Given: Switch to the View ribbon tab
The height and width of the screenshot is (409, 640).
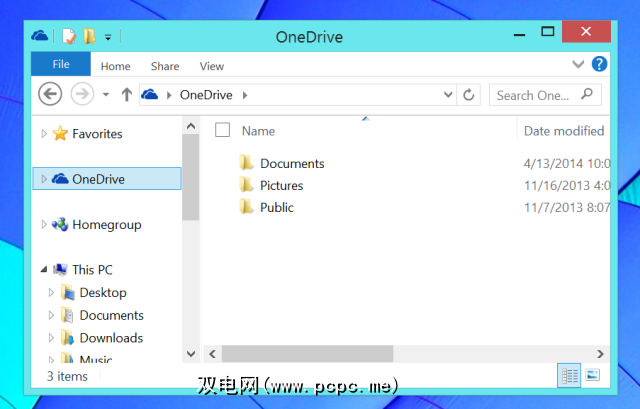Looking at the screenshot, I should (211, 66).
